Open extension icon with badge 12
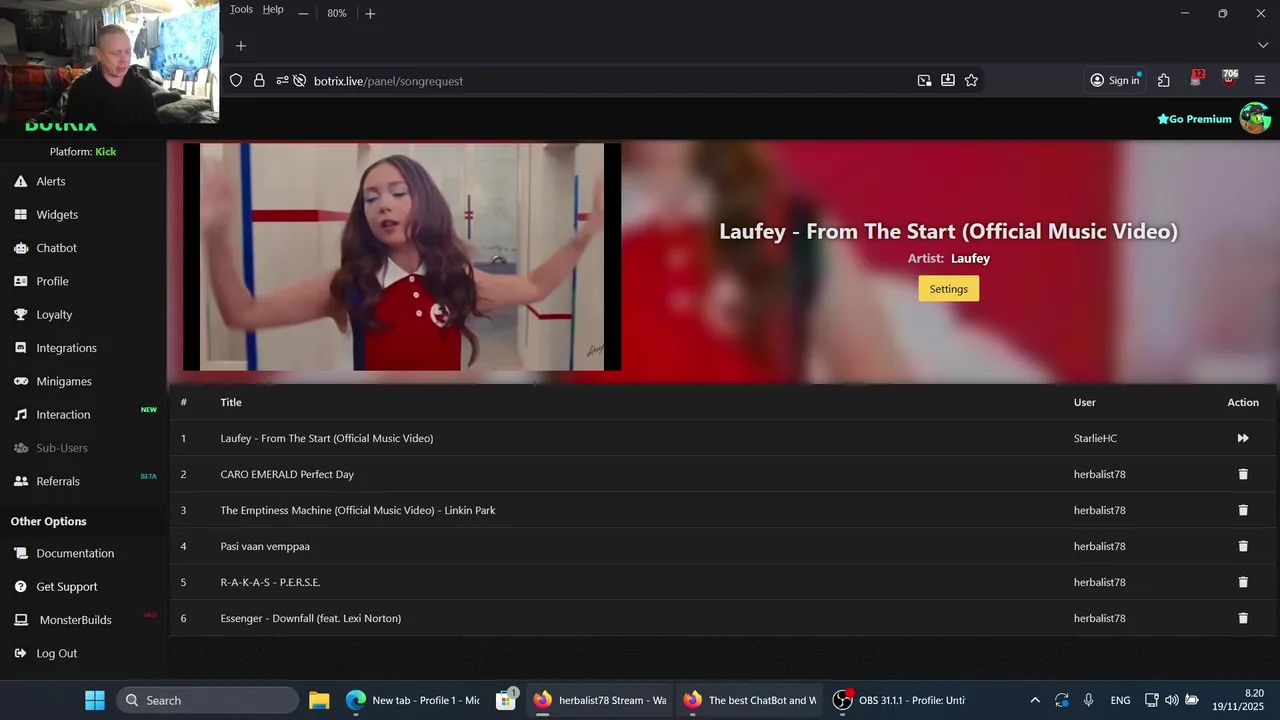This screenshot has height=720, width=1280. (x=1197, y=79)
